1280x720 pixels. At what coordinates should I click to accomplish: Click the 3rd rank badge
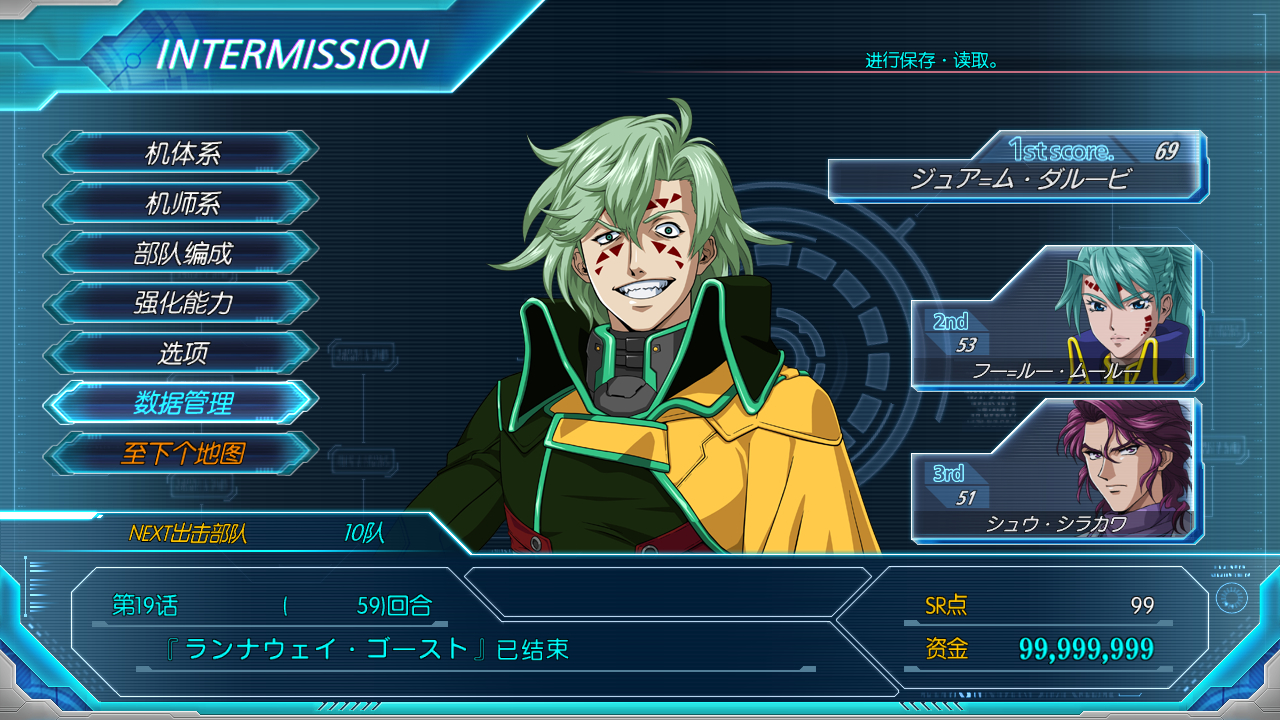pos(948,474)
